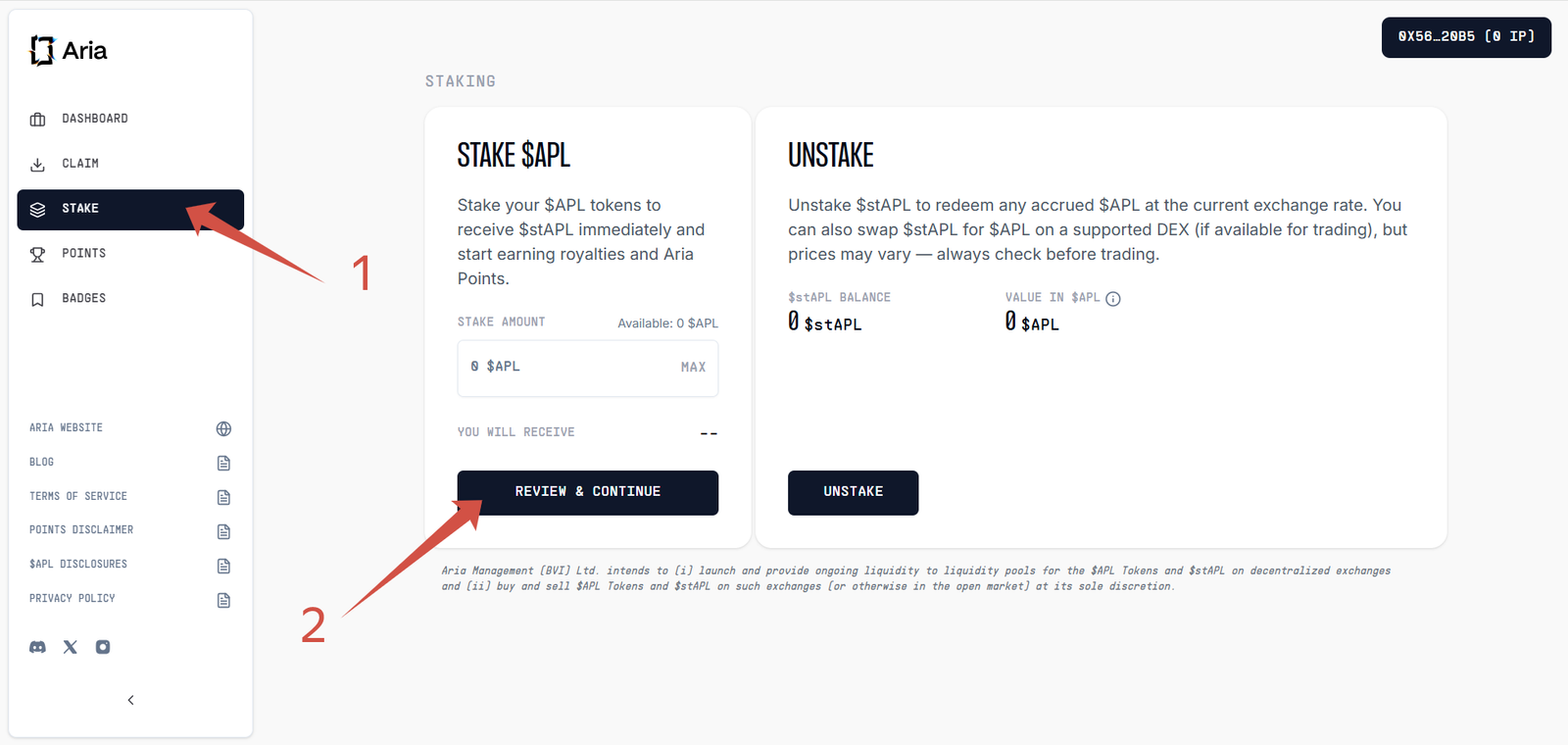Open the Instagram icon link
The image size is (1568, 745).
(x=103, y=647)
